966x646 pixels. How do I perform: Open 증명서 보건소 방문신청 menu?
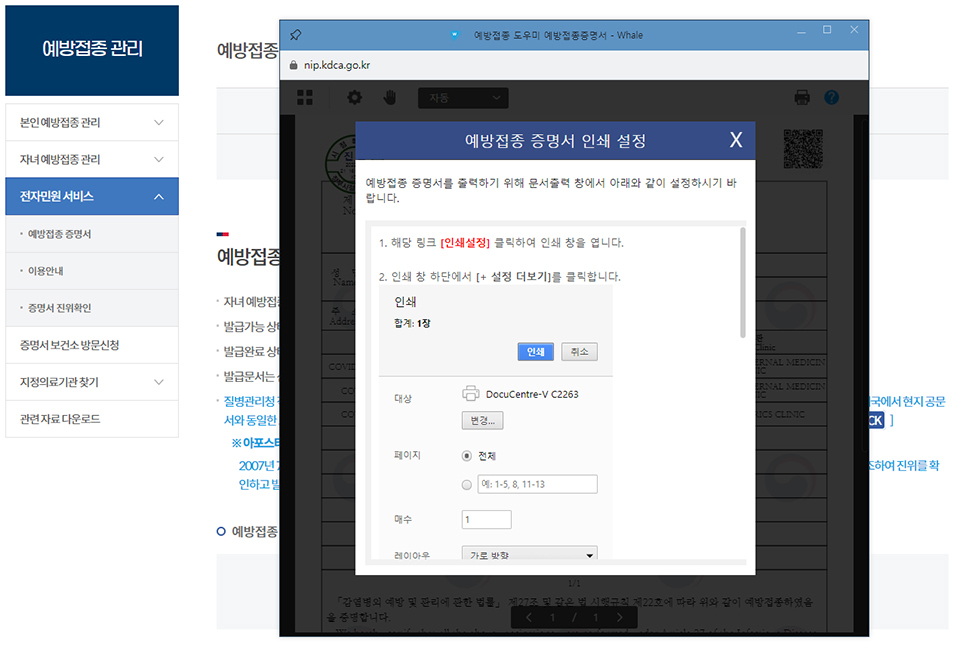click(x=92, y=345)
